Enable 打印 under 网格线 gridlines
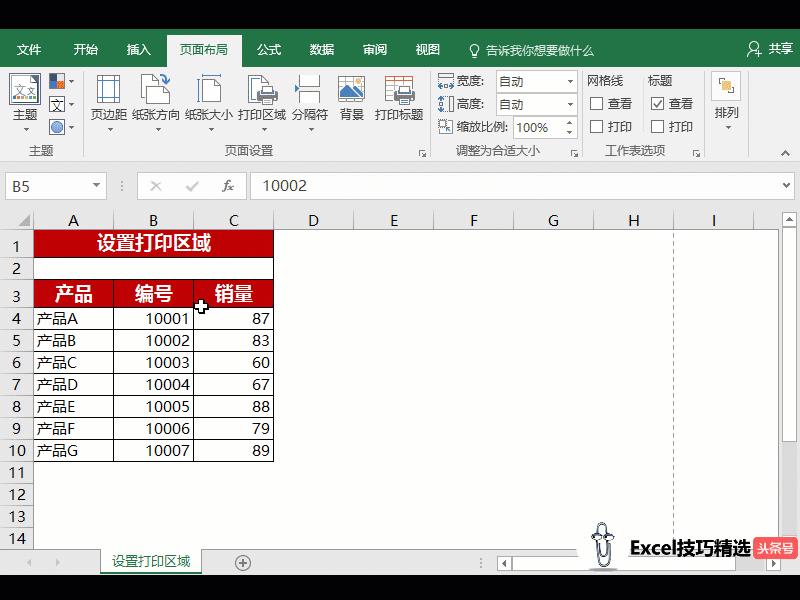800x600 pixels. click(x=595, y=126)
